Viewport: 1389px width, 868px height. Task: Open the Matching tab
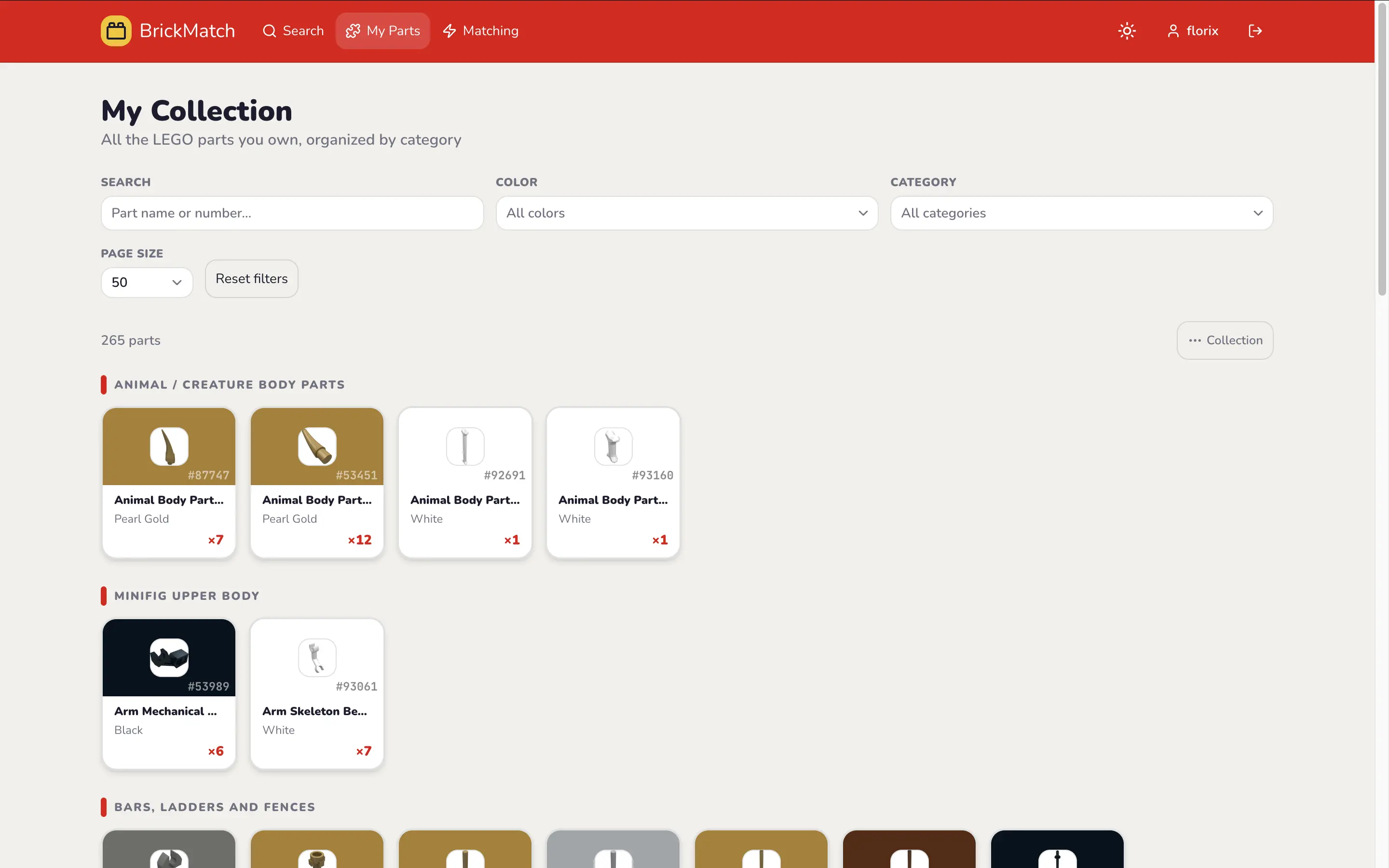[480, 31]
